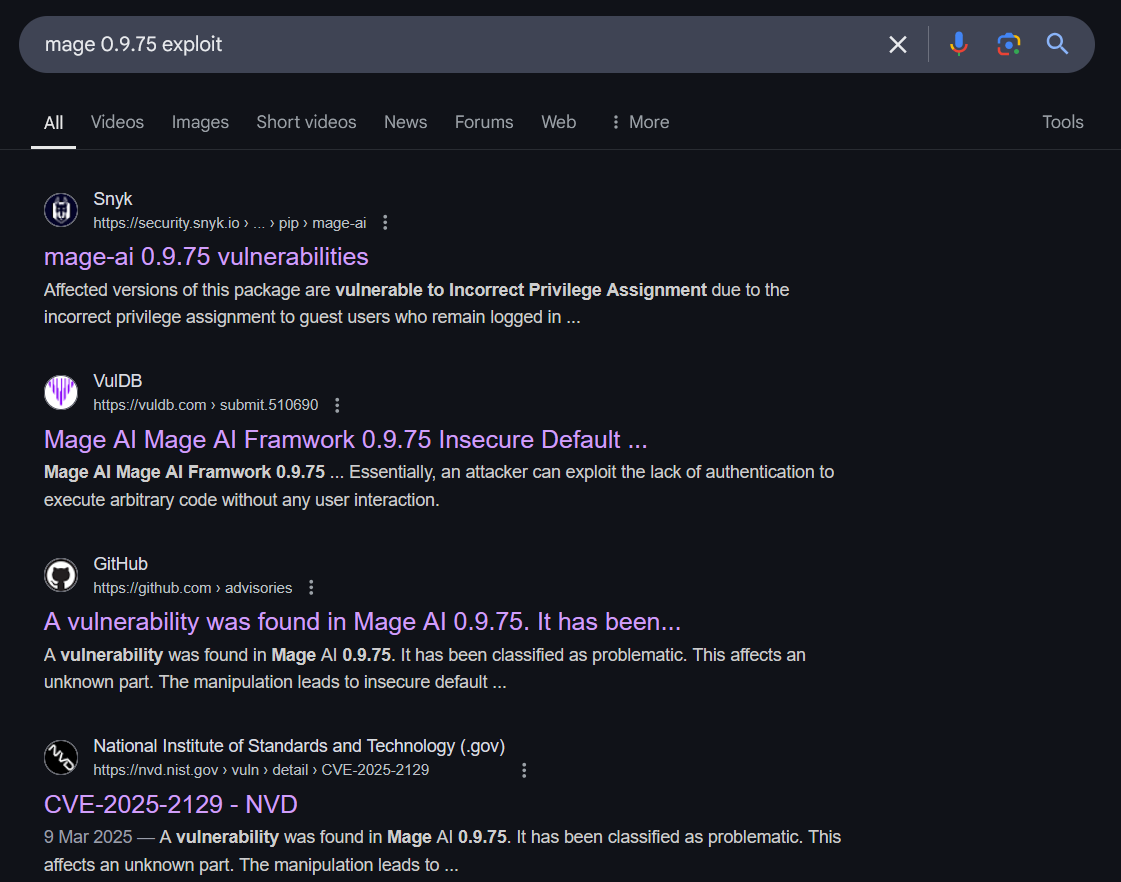Switch to the Forums tab
Viewport: 1121px width, 882px height.
484,122
